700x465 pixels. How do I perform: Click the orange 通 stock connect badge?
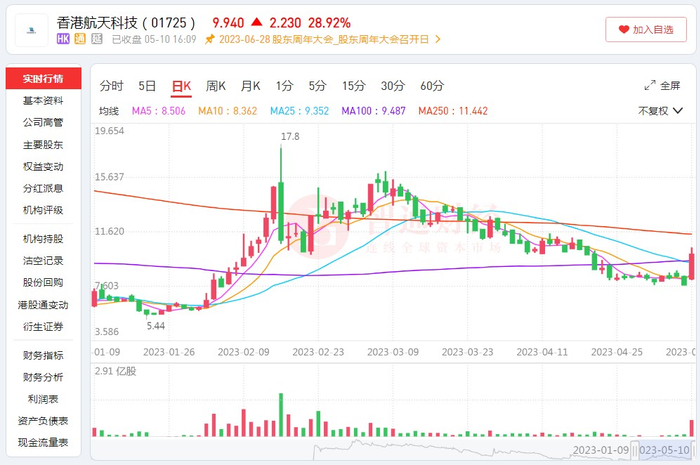coord(80,39)
